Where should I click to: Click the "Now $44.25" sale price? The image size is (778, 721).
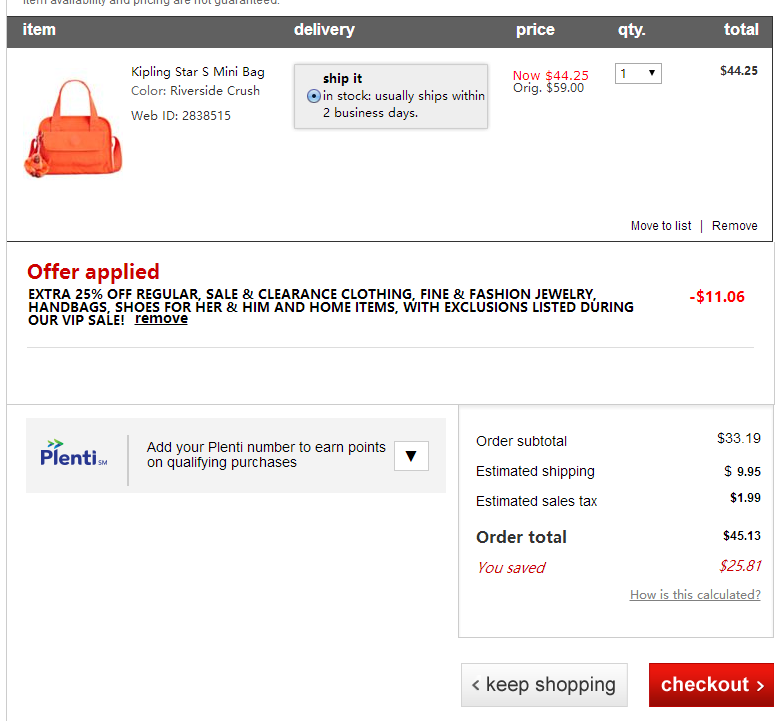pyautogui.click(x=550, y=75)
